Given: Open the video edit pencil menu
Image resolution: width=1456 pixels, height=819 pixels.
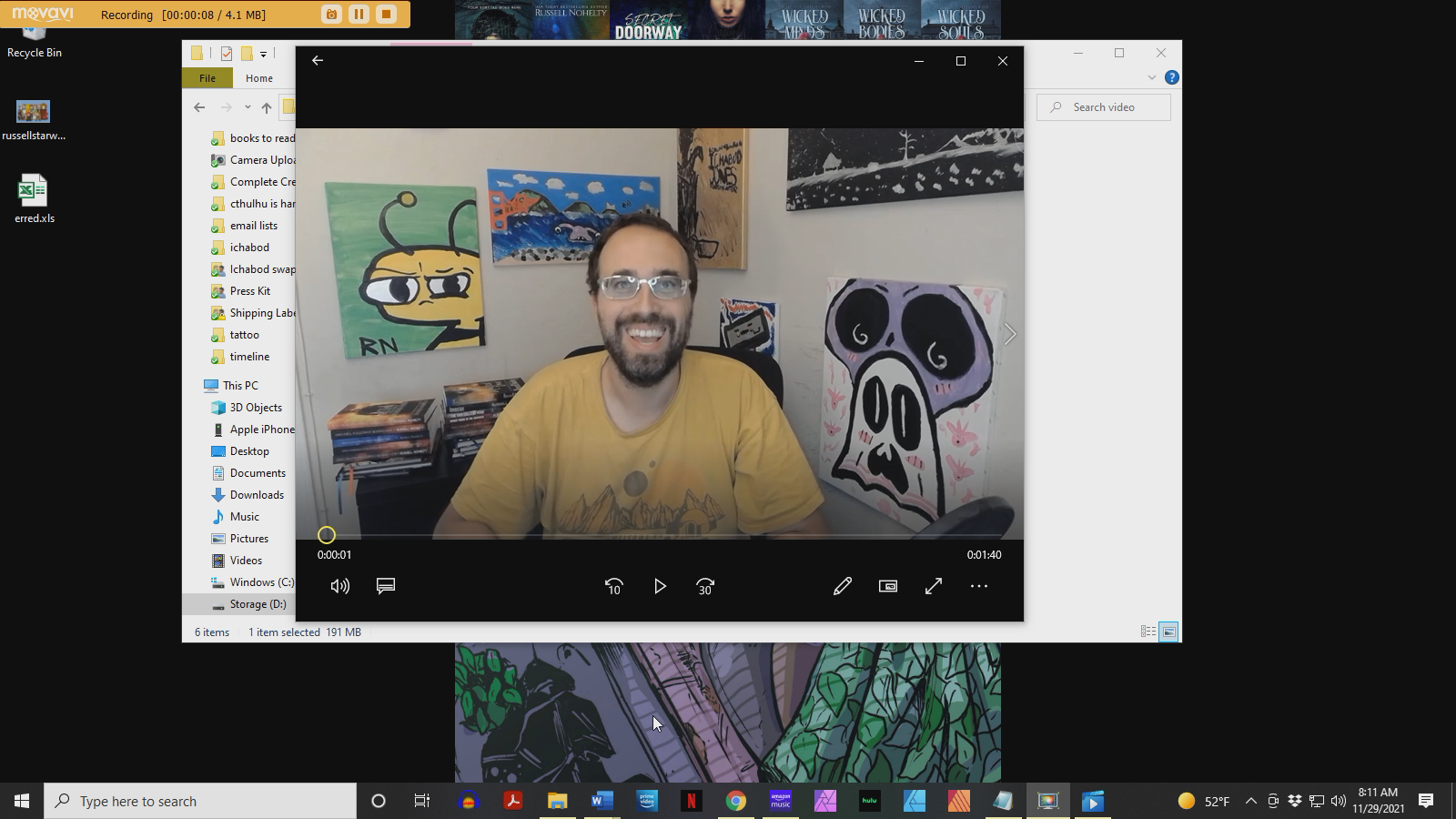Looking at the screenshot, I should click(x=843, y=587).
